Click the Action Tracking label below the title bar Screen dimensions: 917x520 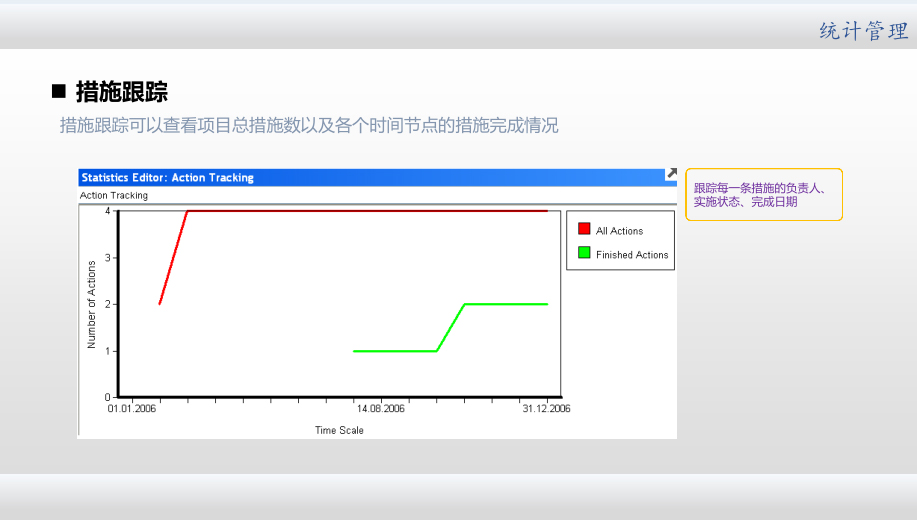[114, 196]
